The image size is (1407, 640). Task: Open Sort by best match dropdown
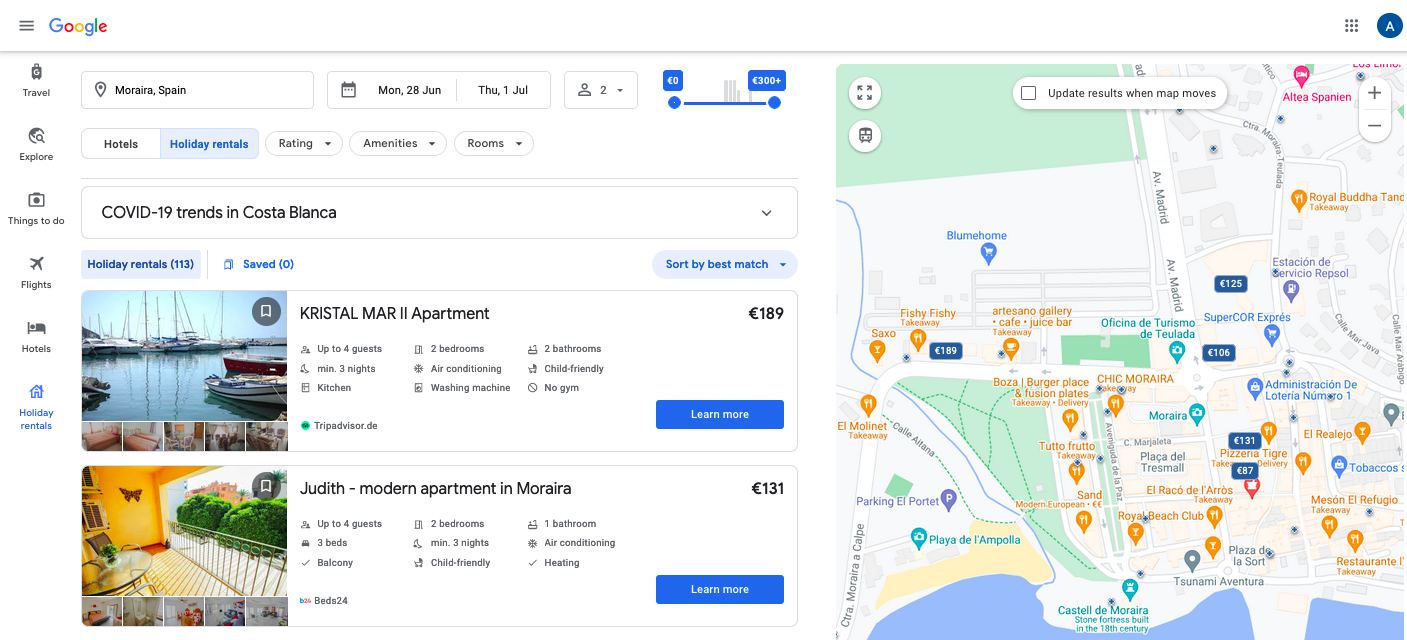725,264
